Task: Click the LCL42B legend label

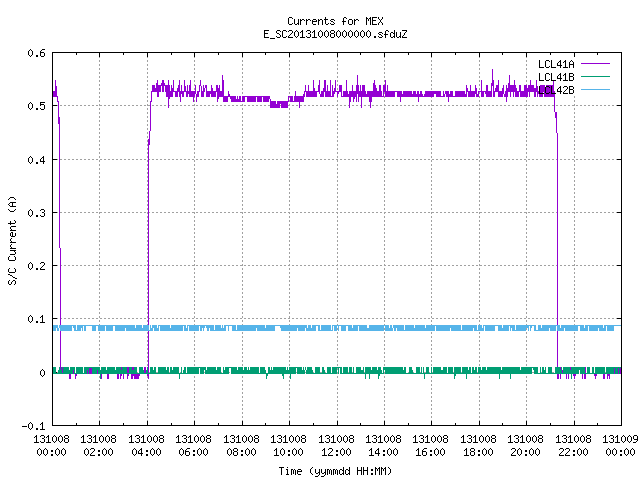Action: (556, 90)
